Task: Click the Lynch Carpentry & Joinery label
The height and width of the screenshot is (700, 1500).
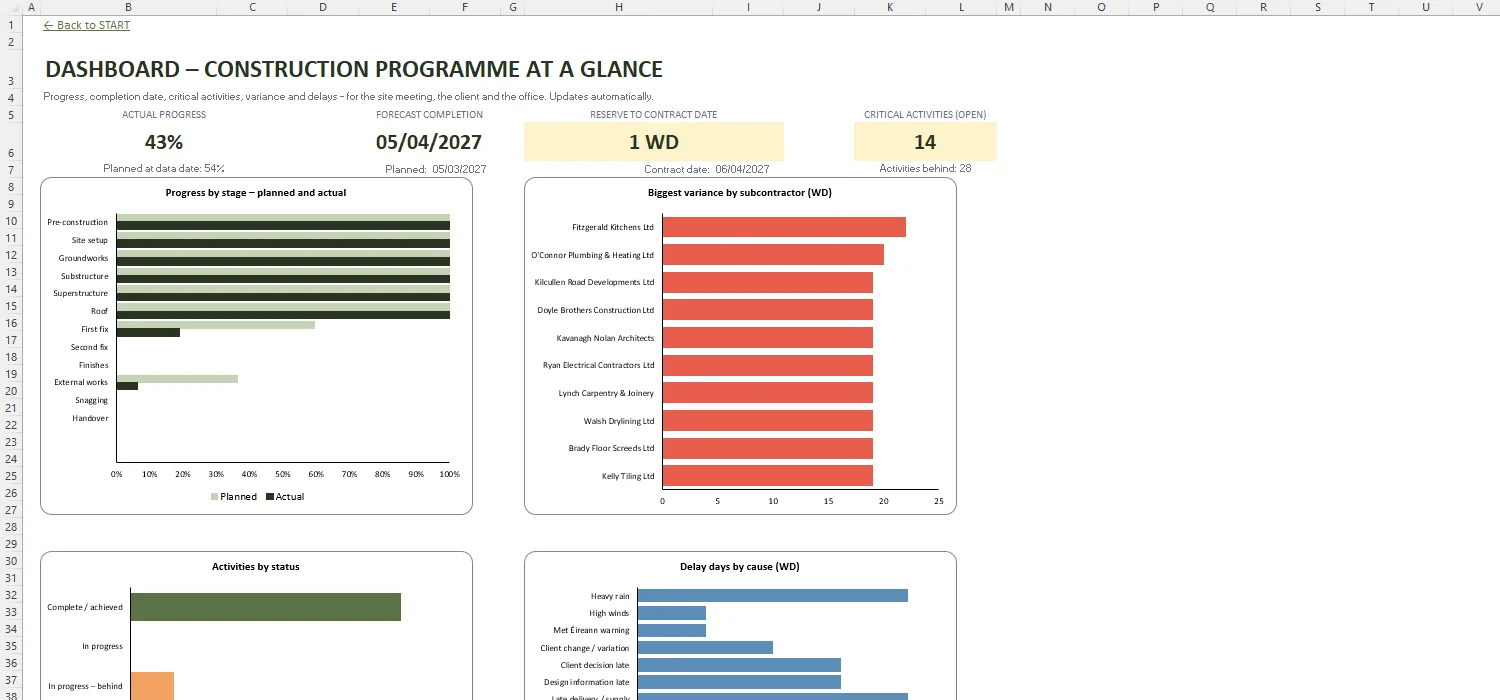Action: [x=606, y=393]
